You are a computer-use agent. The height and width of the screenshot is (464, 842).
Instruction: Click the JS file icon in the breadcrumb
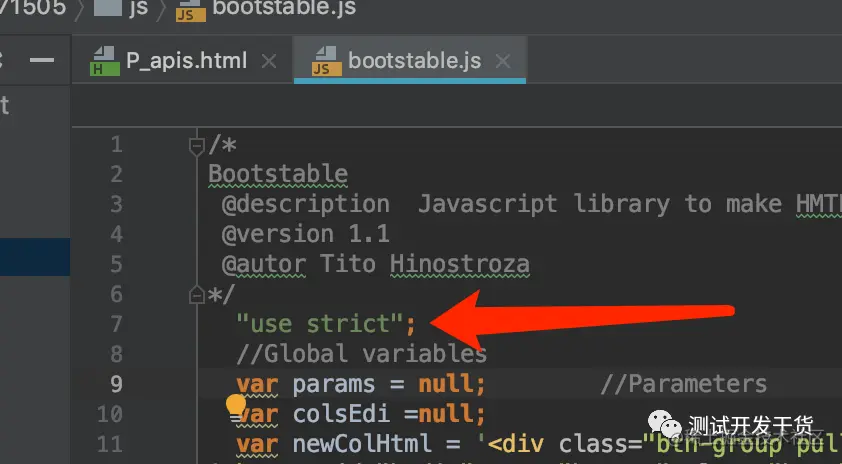pos(191,9)
